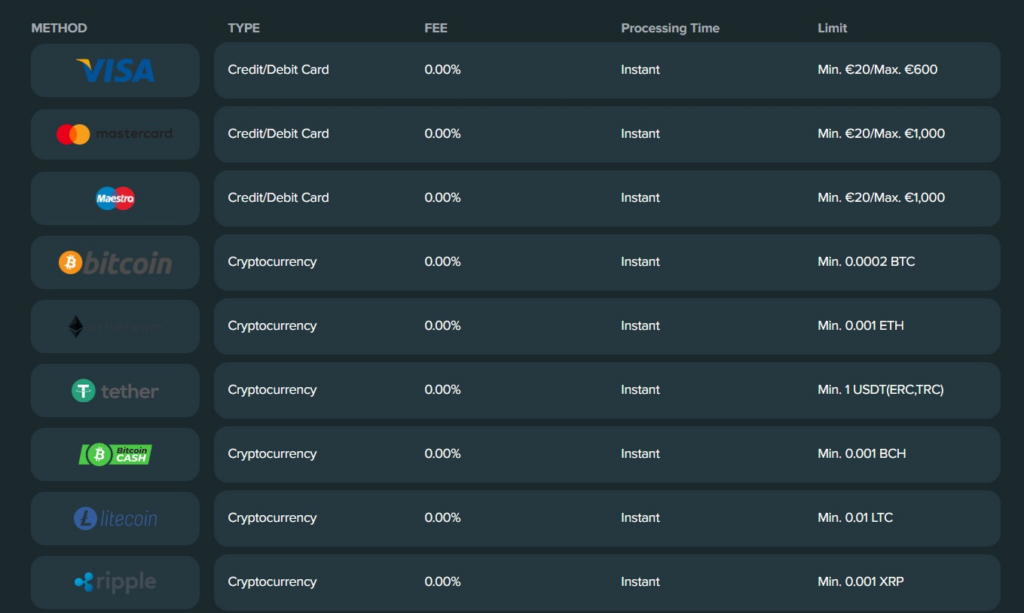Screen dimensions: 1024x613
Task: Pick the Ripple payment logo
Action: (x=115, y=582)
